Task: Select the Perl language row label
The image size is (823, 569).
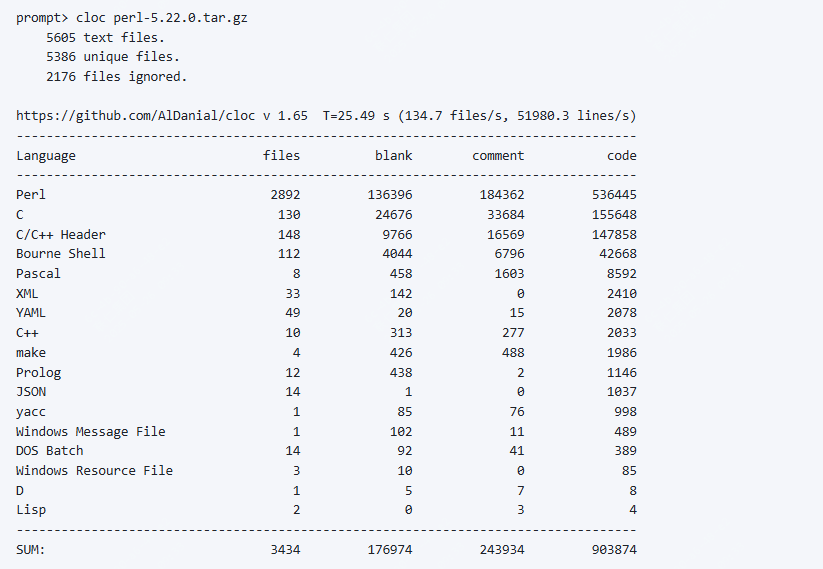Action: 31,195
